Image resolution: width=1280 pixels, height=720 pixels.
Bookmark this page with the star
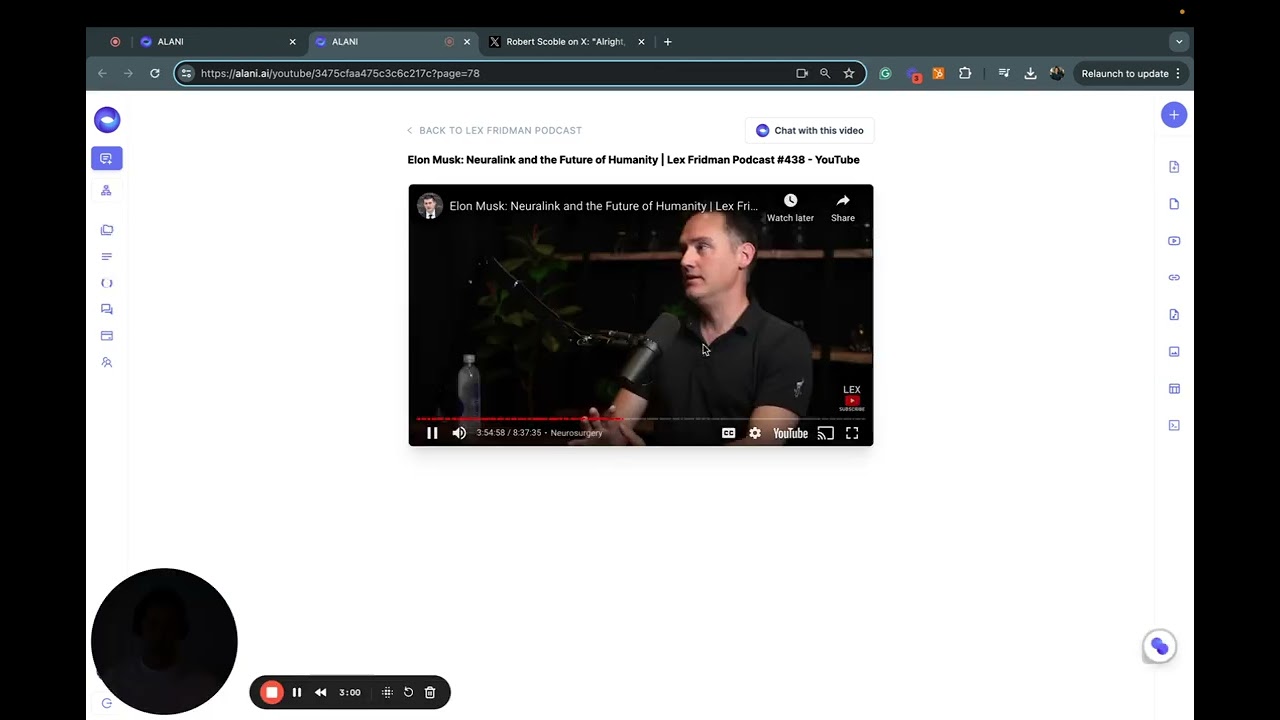(849, 73)
